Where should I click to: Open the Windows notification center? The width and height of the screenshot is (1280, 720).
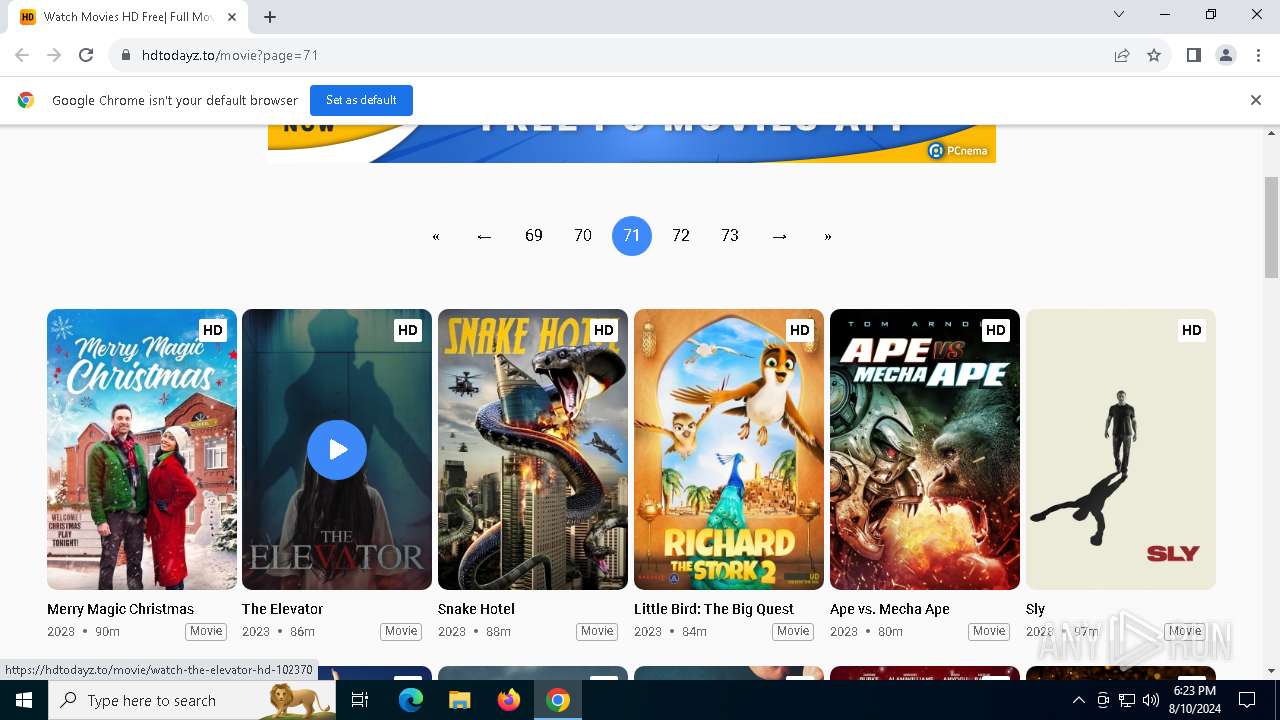1247,700
